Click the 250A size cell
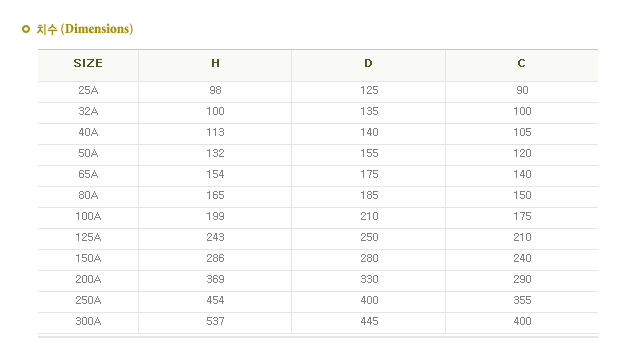This screenshot has height=362, width=623. pos(88,300)
